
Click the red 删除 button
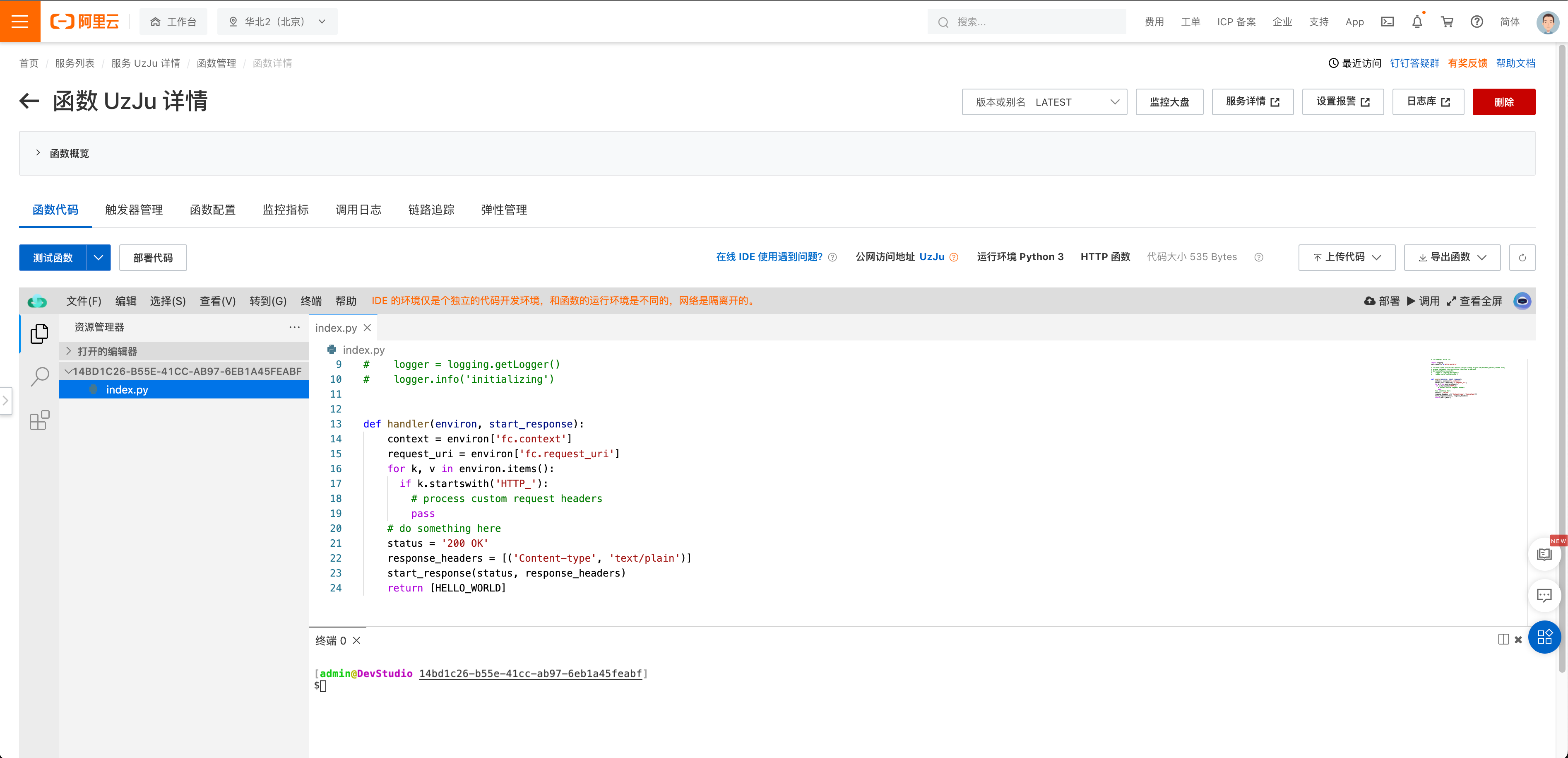pyautogui.click(x=1503, y=102)
